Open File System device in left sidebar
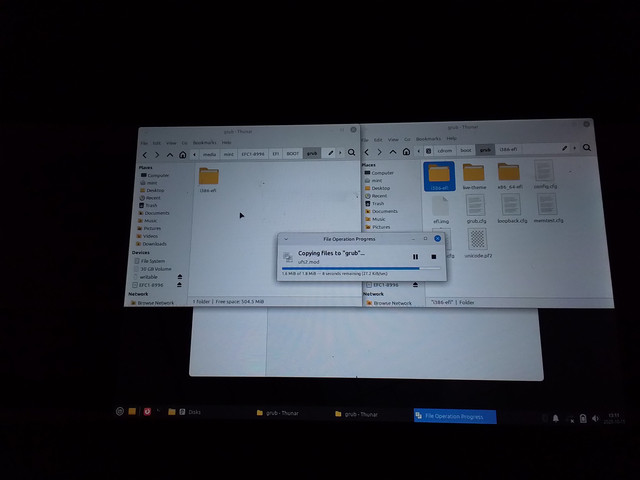This screenshot has width=640, height=480. pyautogui.click(x=152, y=261)
